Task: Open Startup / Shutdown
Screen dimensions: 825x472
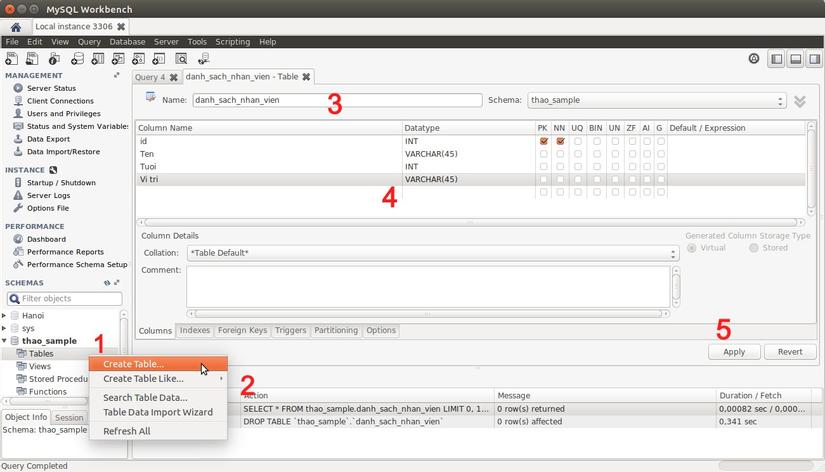Action: tap(61, 183)
